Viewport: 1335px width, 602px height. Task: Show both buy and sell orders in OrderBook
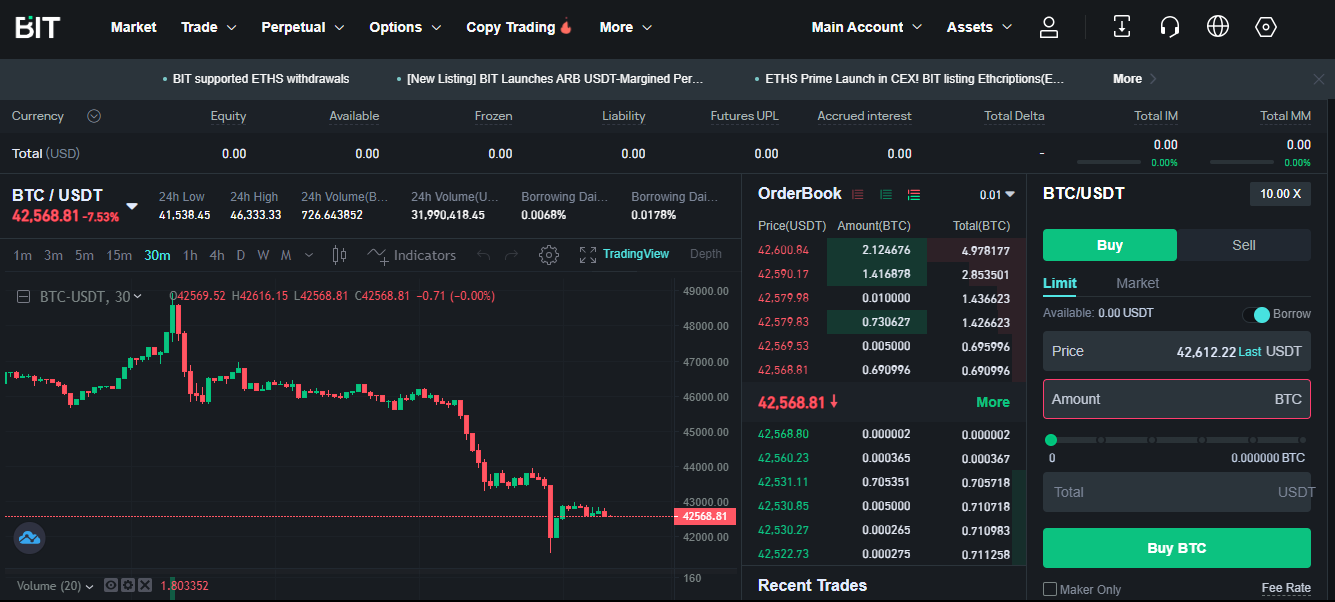(914, 194)
